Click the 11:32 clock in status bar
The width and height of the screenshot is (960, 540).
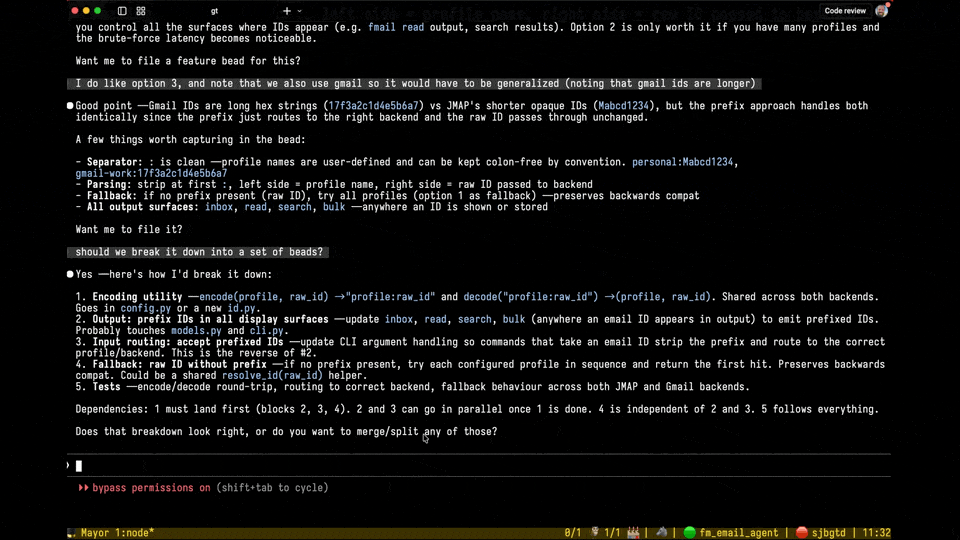877,533
